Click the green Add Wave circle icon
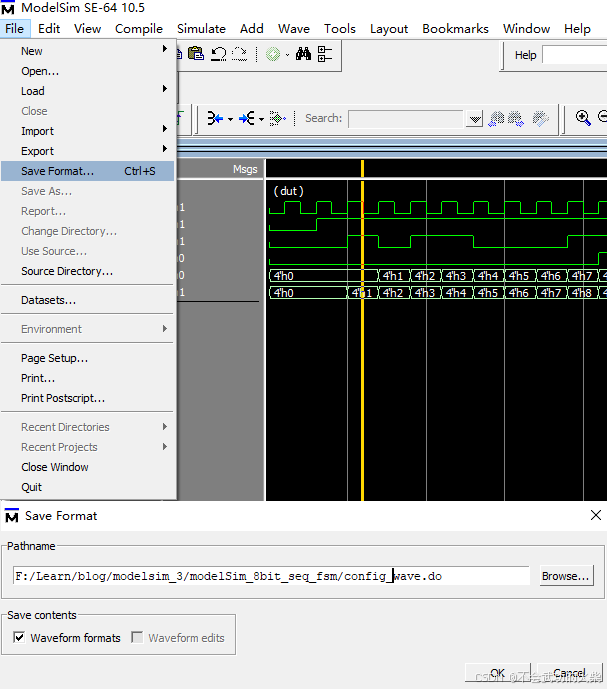This screenshot has width=607, height=689. click(273, 54)
